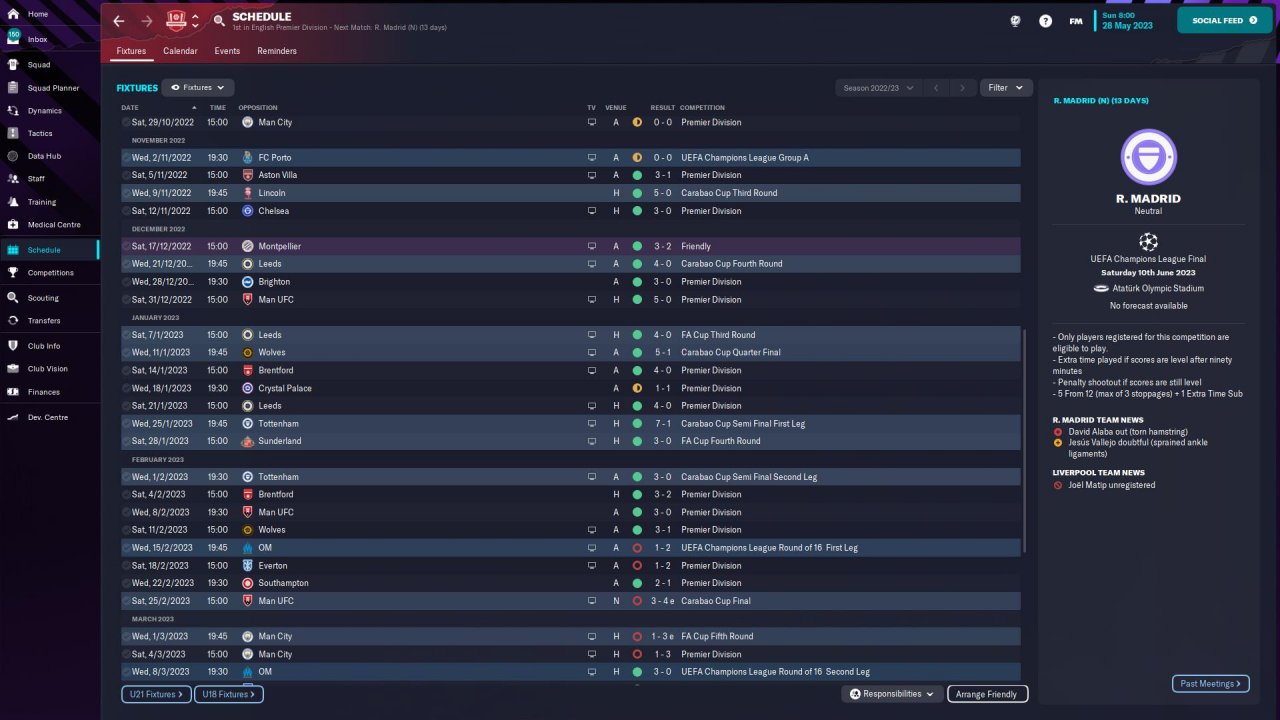Toggle the check circle beside Wed, 18/1/2023

pyautogui.click(x=126, y=388)
